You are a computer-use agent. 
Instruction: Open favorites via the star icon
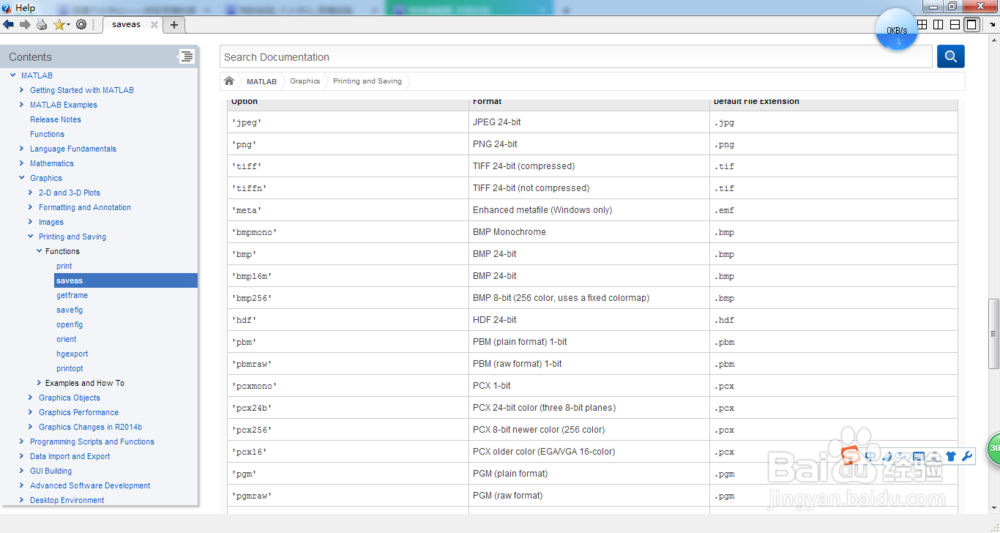59,24
